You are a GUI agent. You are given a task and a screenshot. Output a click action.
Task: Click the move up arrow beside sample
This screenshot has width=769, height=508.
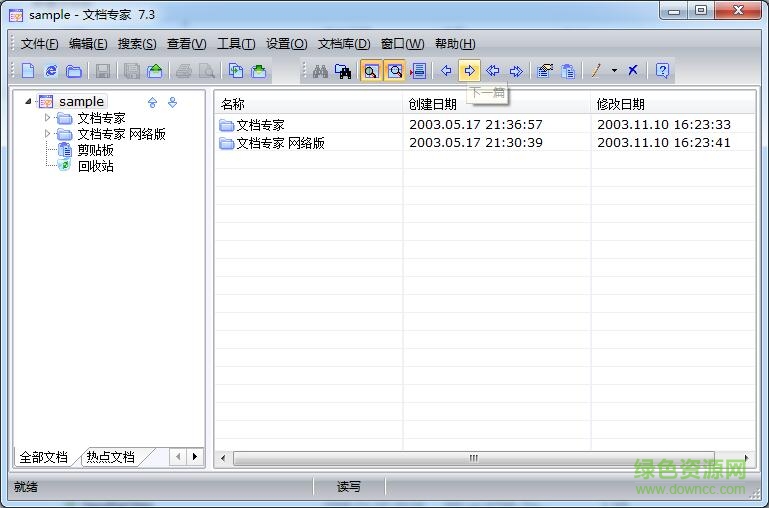(153, 102)
